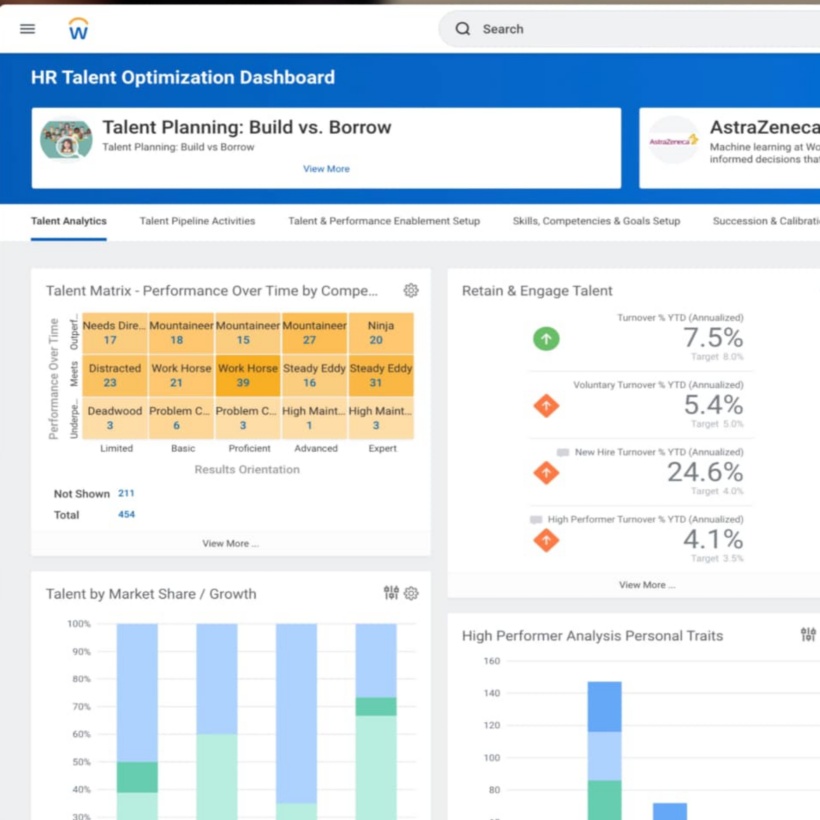Screen dimensions: 820x820
Task: Click the Talent by Market Share gear icon
Action: pos(411,593)
